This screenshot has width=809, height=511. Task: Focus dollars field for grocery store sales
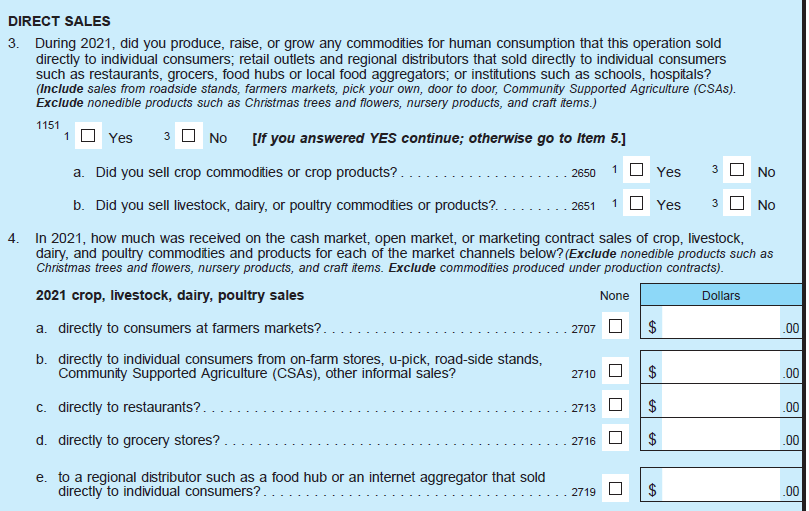click(720, 438)
